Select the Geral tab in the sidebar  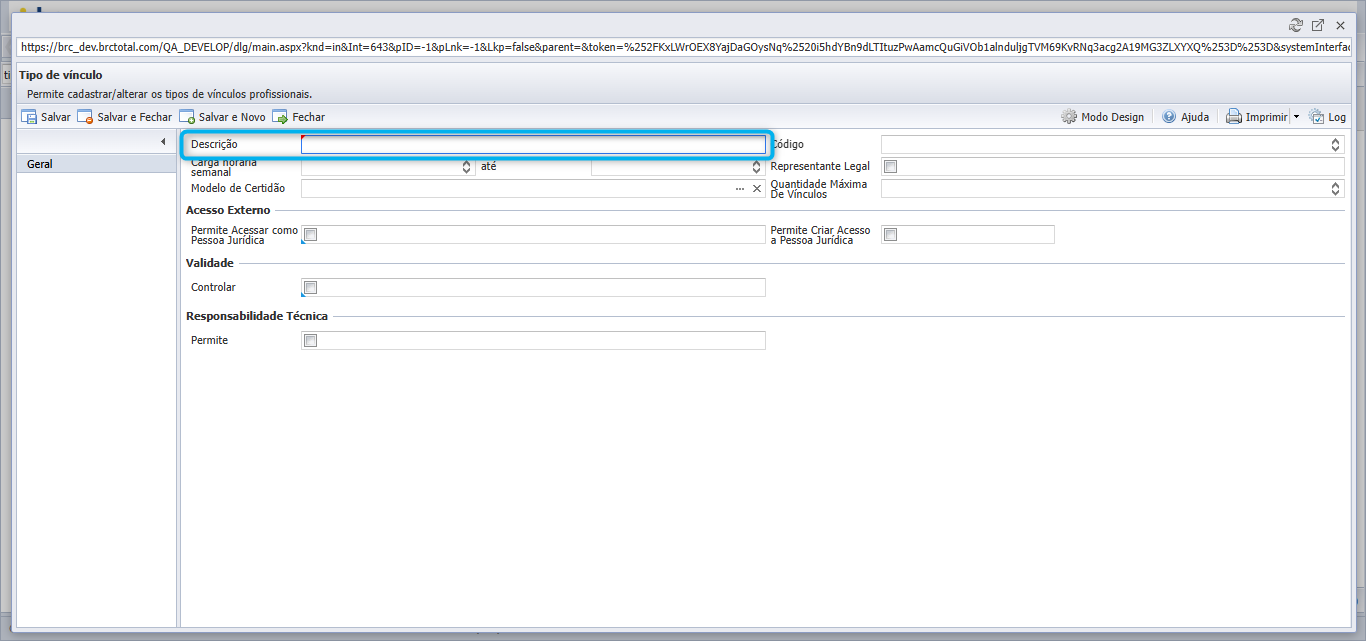(97, 164)
